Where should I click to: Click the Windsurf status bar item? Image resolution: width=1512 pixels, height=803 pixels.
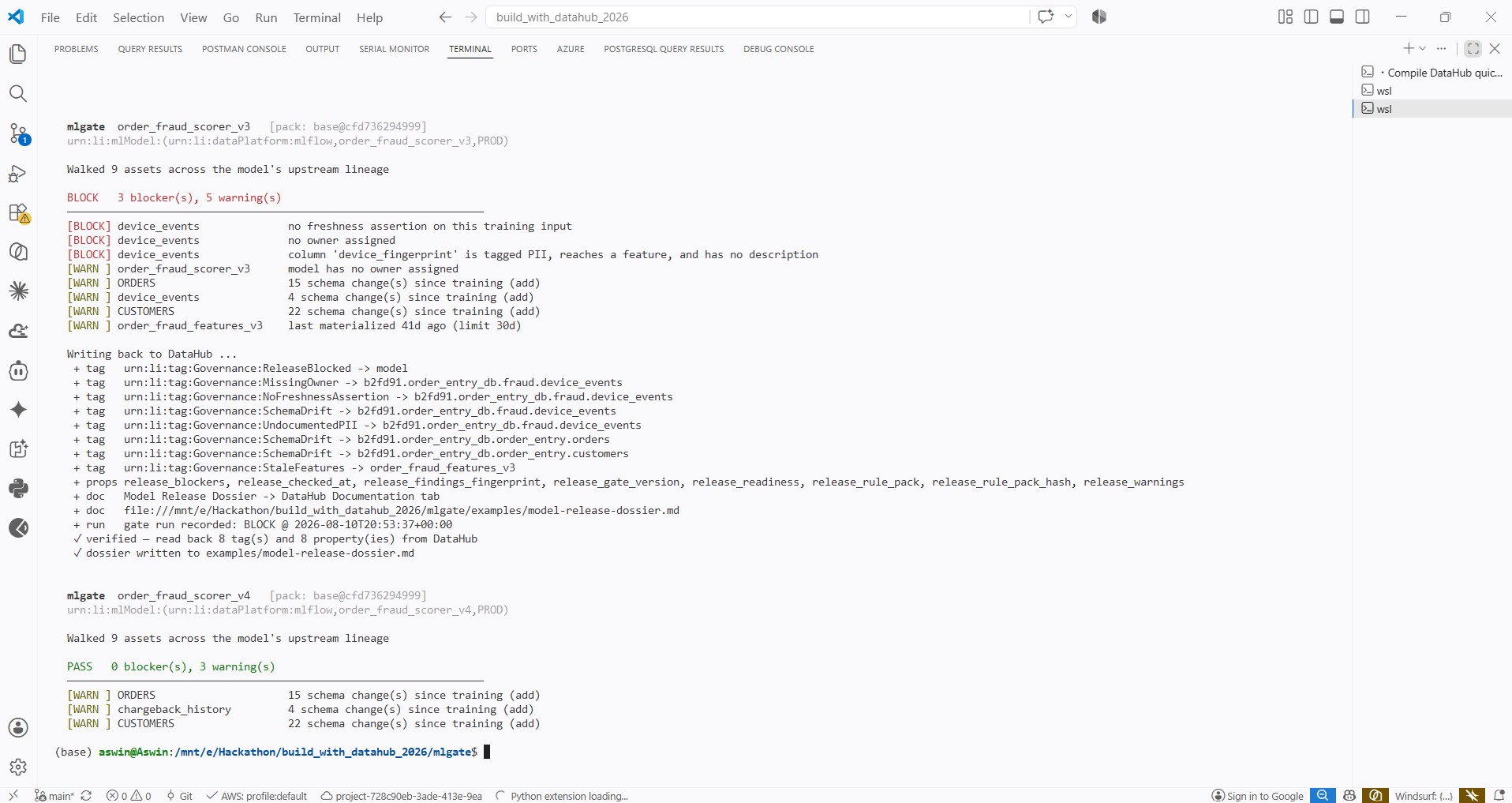coord(1424,796)
